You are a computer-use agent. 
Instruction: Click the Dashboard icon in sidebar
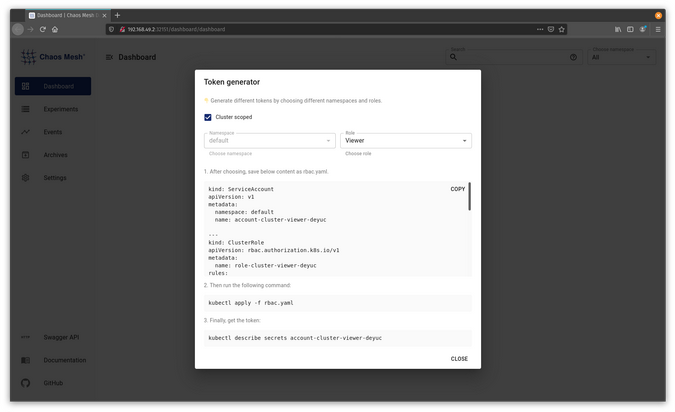(x=25, y=87)
